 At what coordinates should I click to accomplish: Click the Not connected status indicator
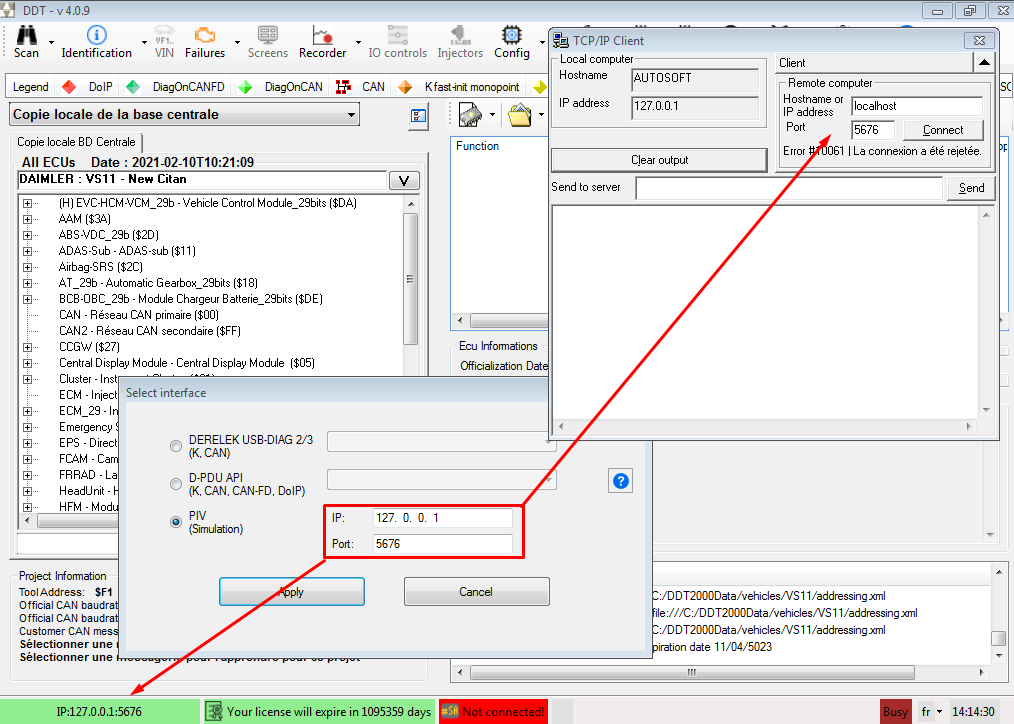pos(494,712)
